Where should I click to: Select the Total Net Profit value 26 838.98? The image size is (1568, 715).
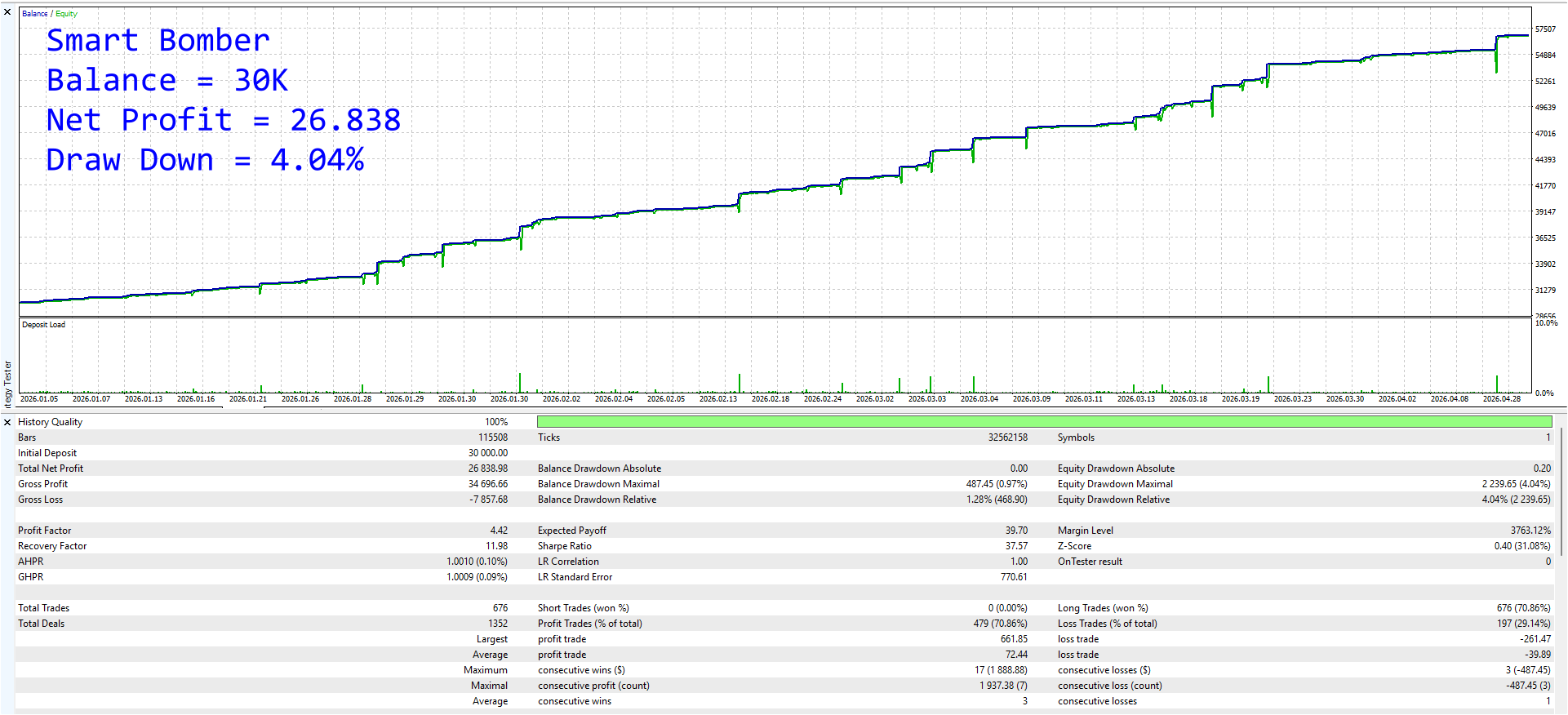pos(488,469)
